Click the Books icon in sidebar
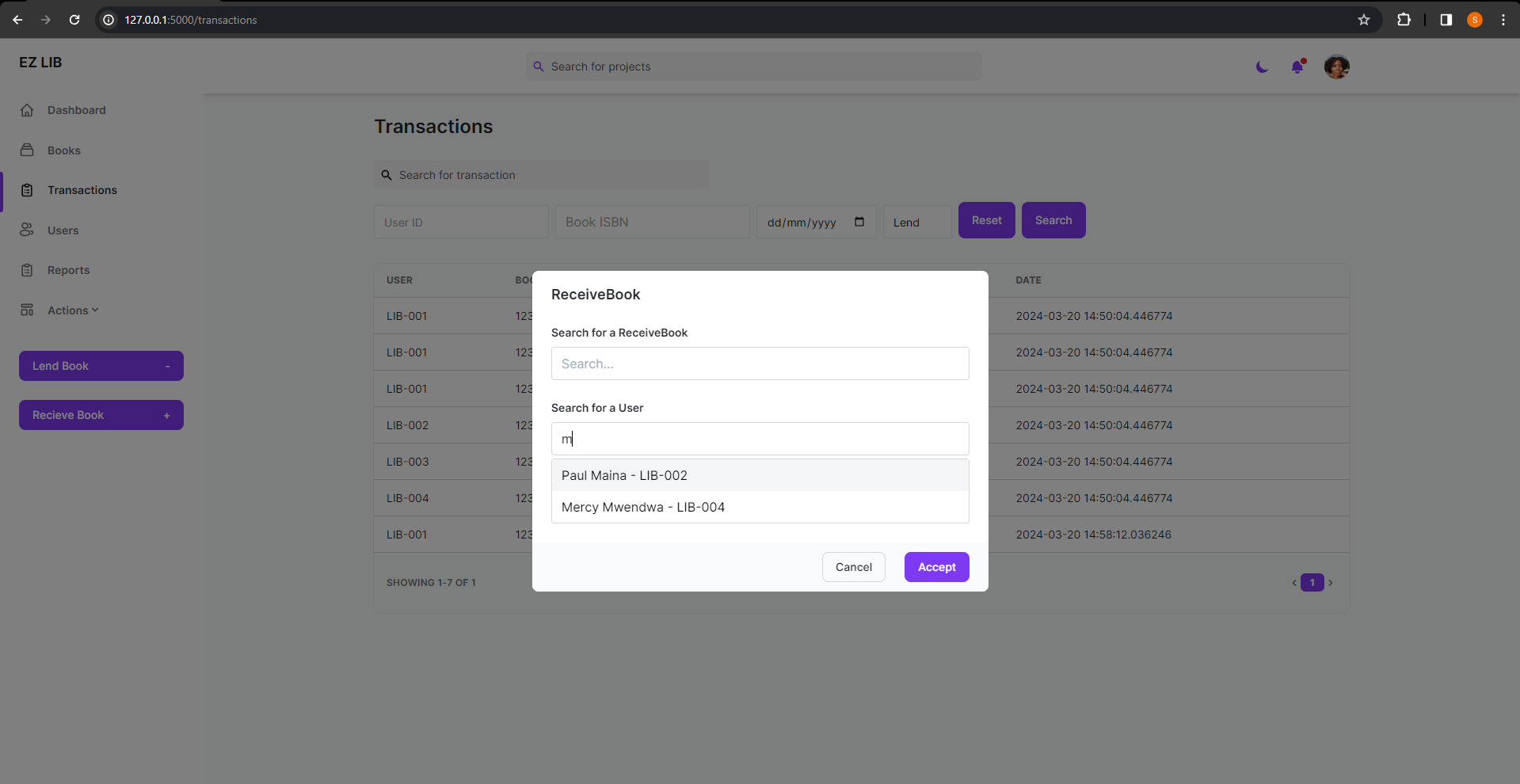1520x784 pixels. pyautogui.click(x=27, y=150)
